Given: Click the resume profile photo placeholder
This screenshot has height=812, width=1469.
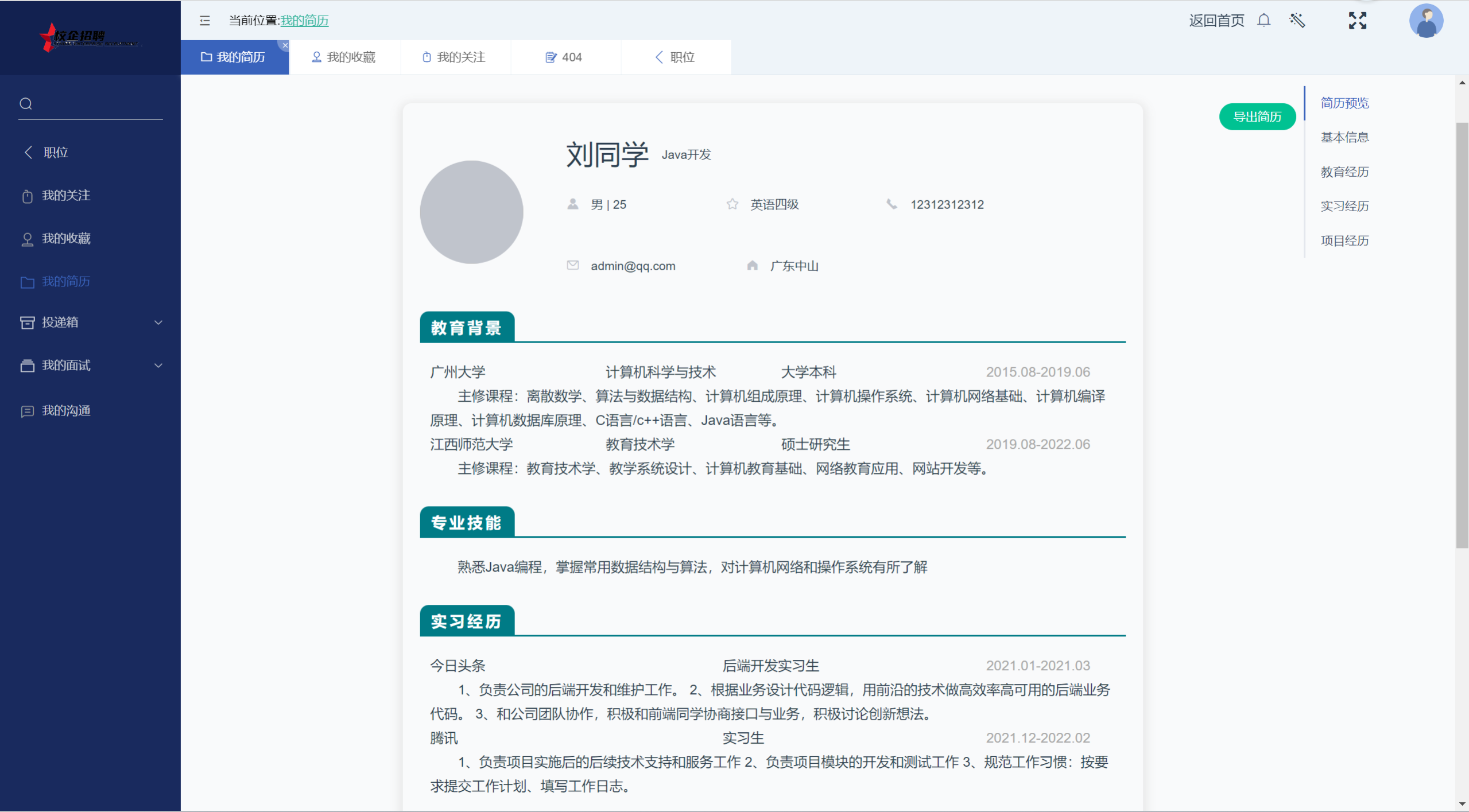Looking at the screenshot, I should pos(471,212).
